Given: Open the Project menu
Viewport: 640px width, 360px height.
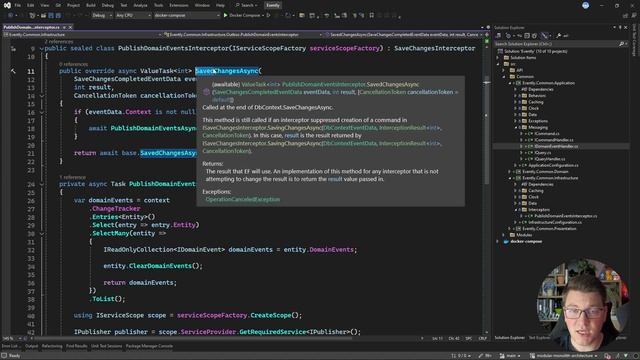Looking at the screenshot, I should [73, 5].
